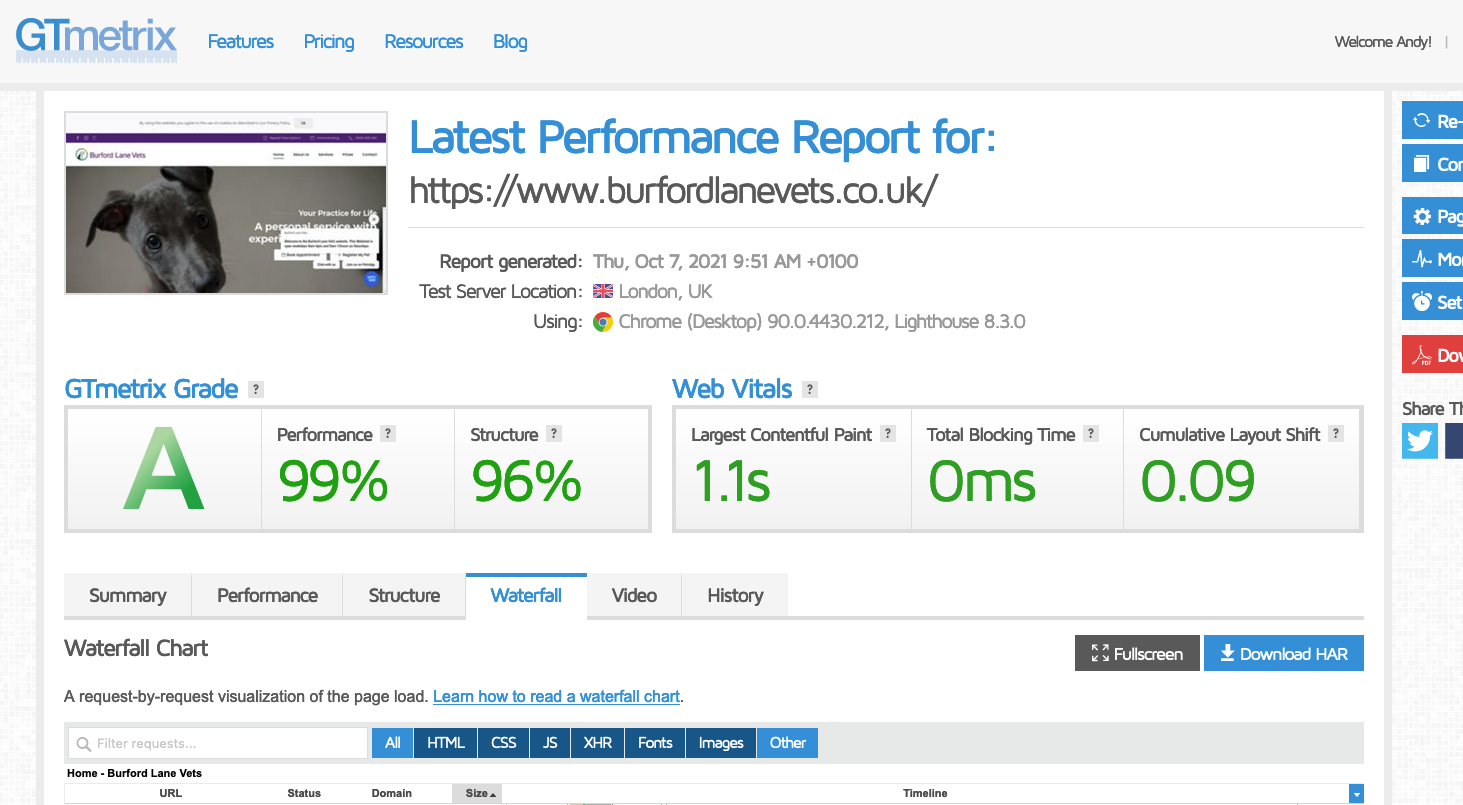The height and width of the screenshot is (805, 1463).
Task: Click the 99% Performance score
Action: point(333,482)
